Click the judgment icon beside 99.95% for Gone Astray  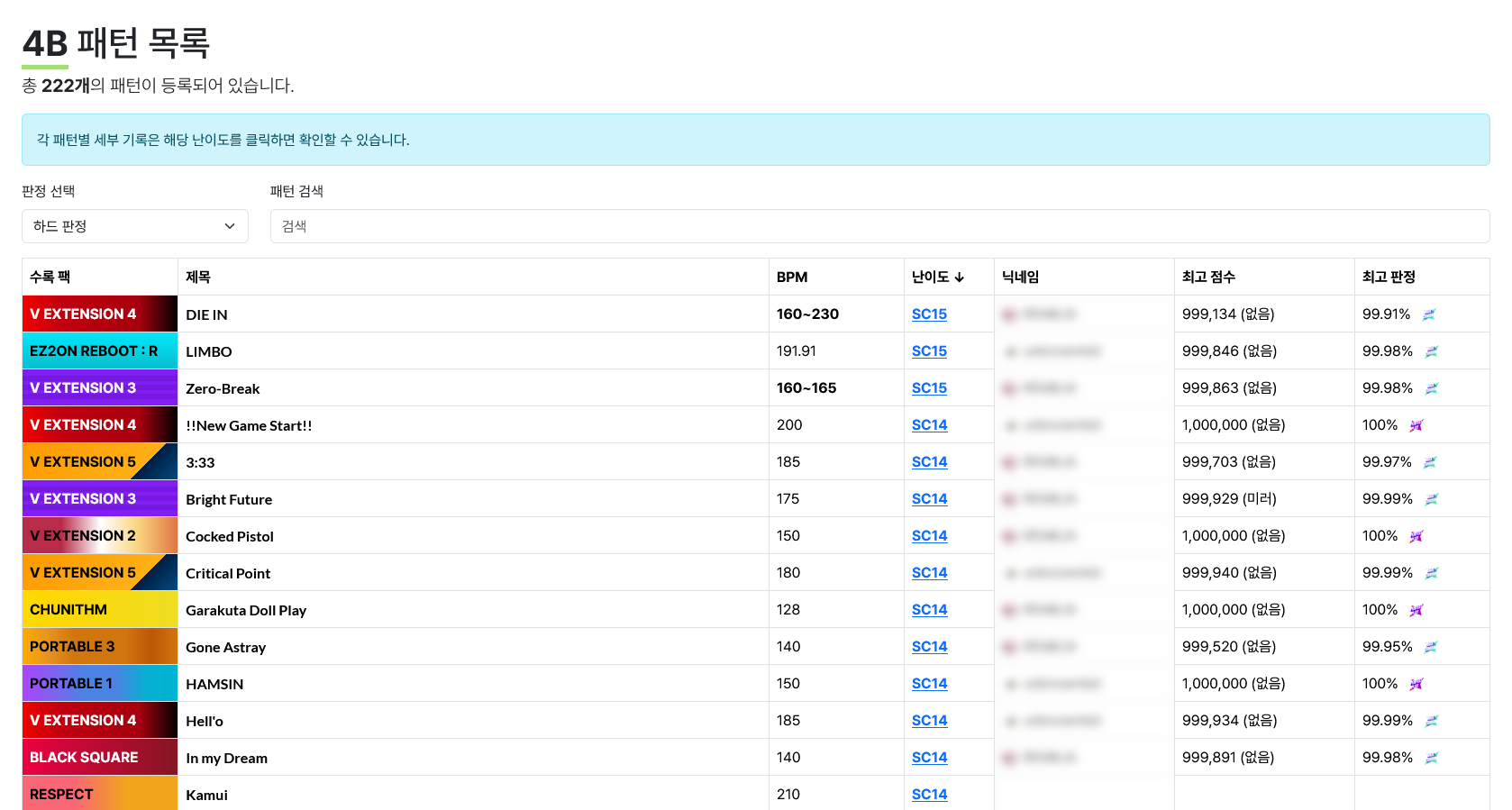1431,647
